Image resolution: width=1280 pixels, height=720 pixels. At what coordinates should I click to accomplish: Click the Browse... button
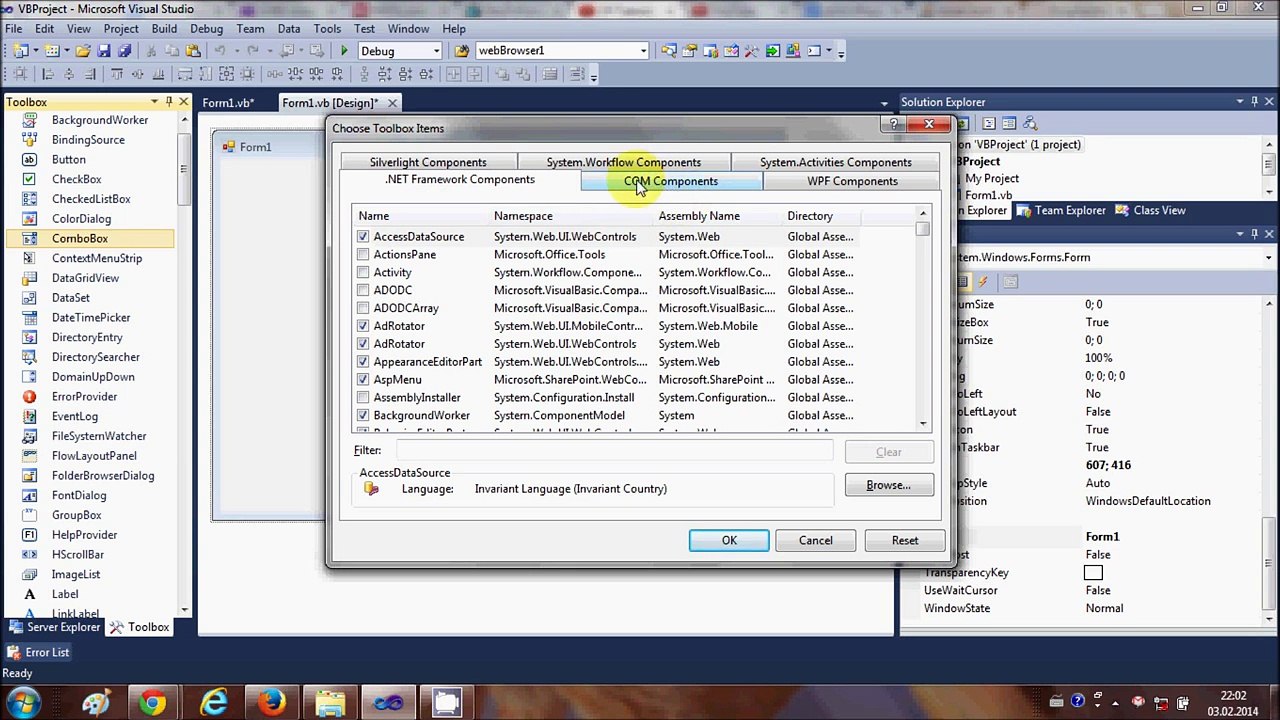888,485
